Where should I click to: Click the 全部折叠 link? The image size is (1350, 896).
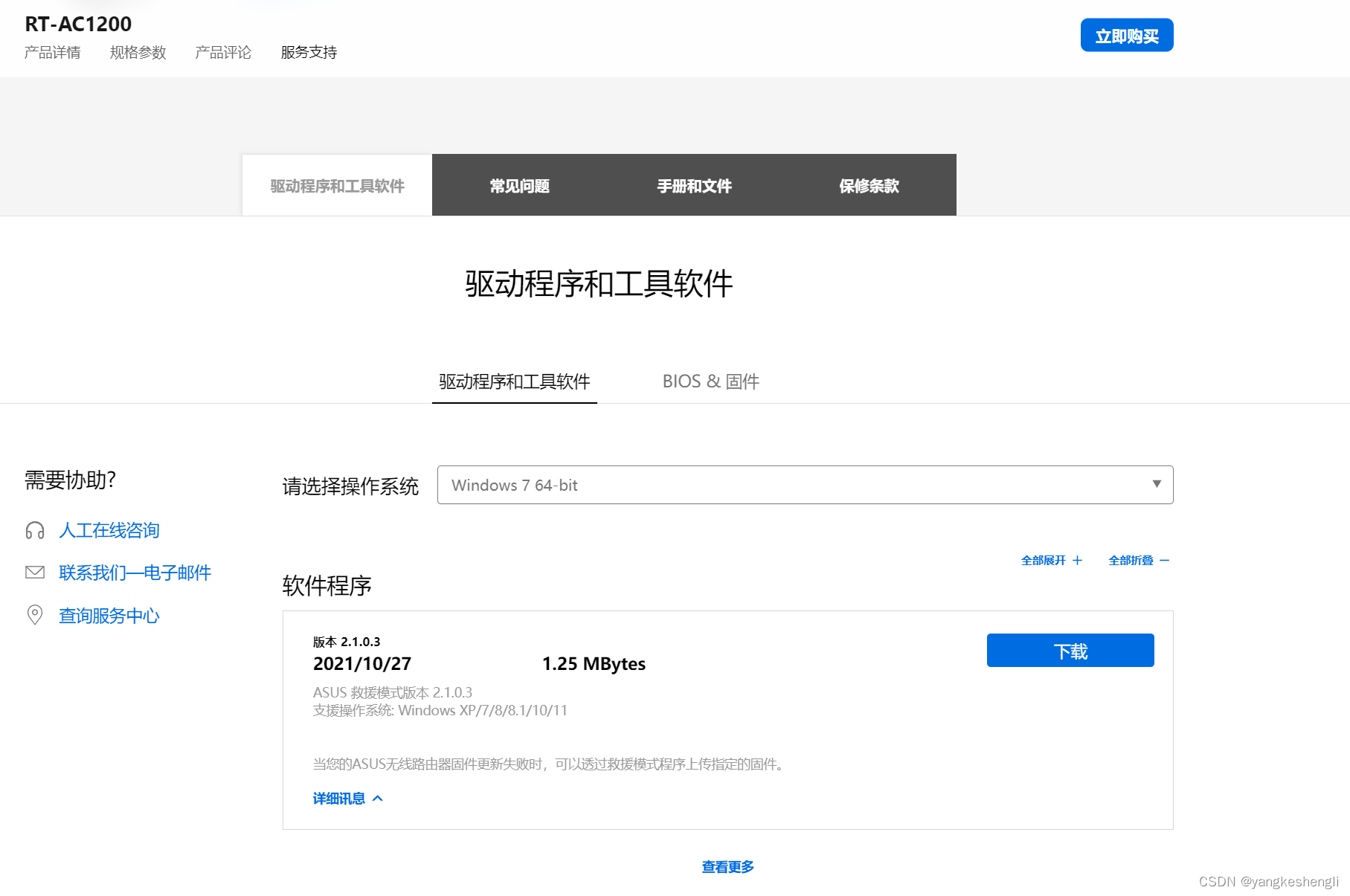(x=1131, y=561)
